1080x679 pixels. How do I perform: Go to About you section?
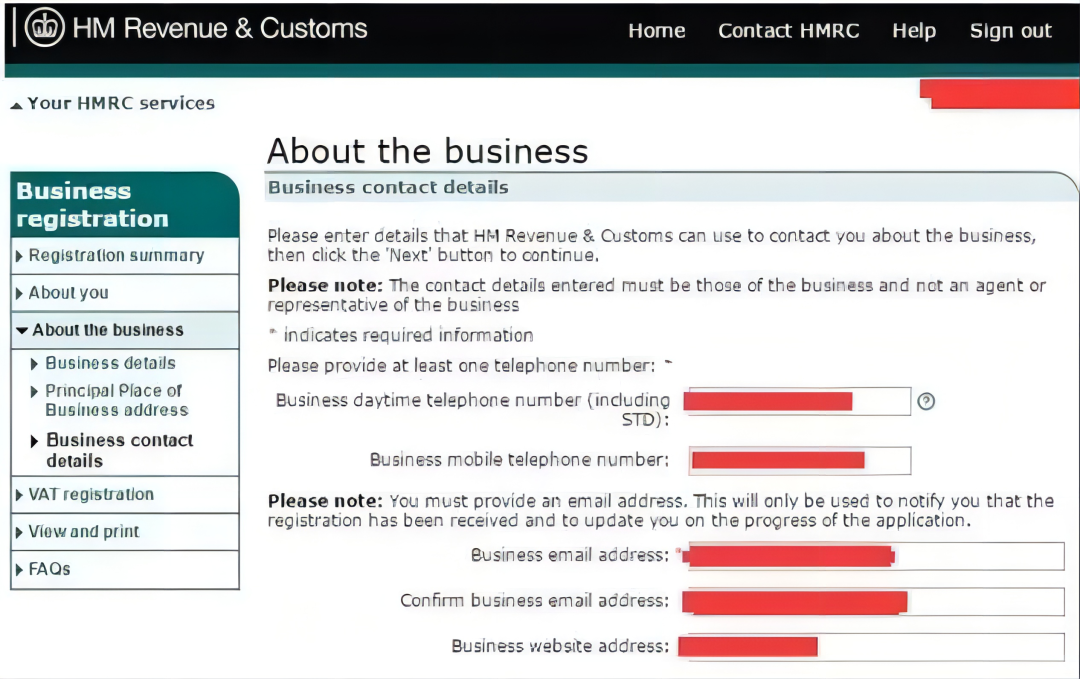coord(68,293)
